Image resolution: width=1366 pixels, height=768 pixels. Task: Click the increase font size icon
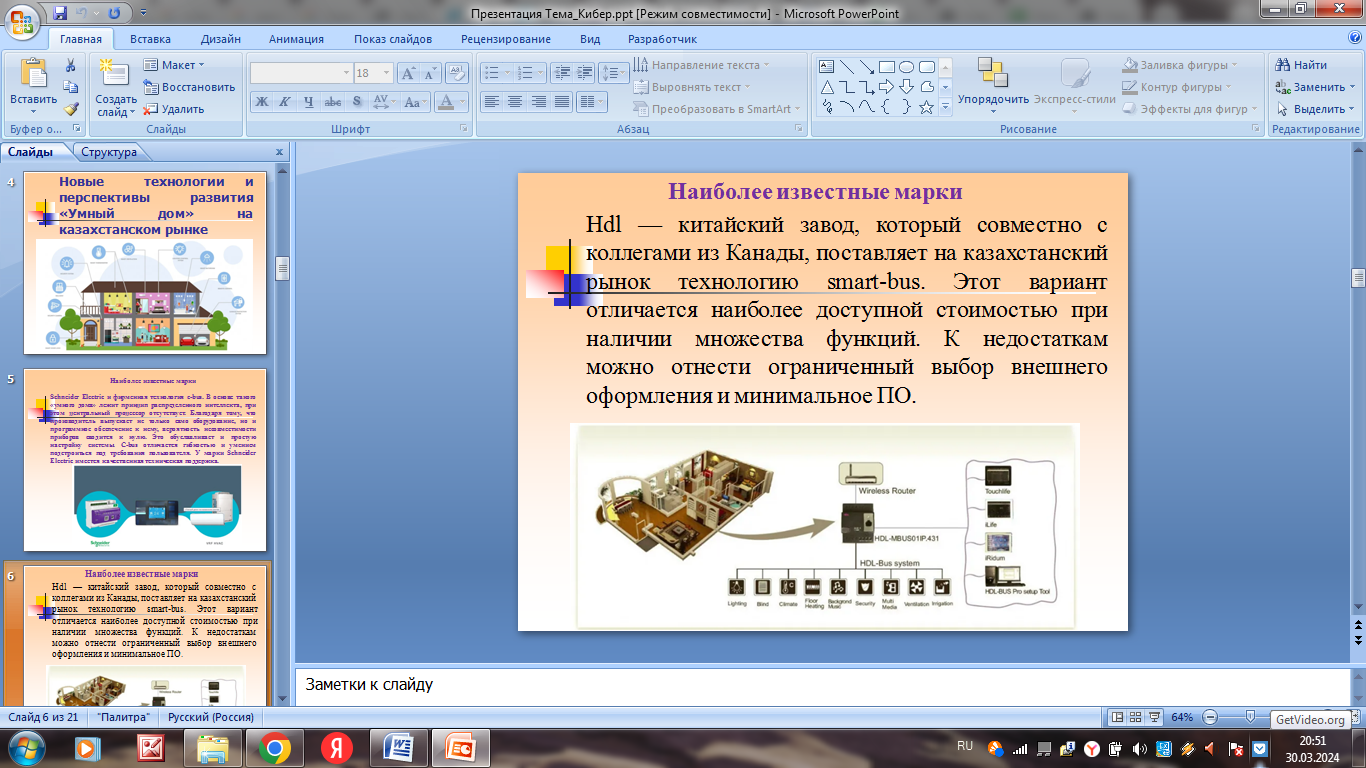(408, 73)
